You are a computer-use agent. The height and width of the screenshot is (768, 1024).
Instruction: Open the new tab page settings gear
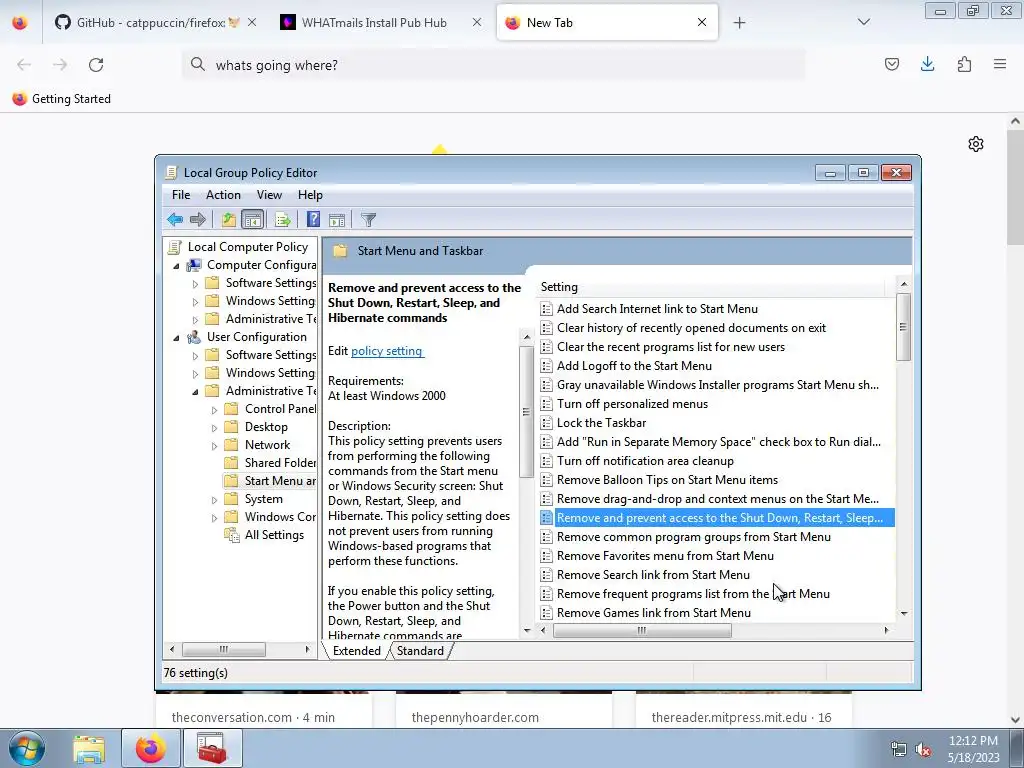click(976, 144)
